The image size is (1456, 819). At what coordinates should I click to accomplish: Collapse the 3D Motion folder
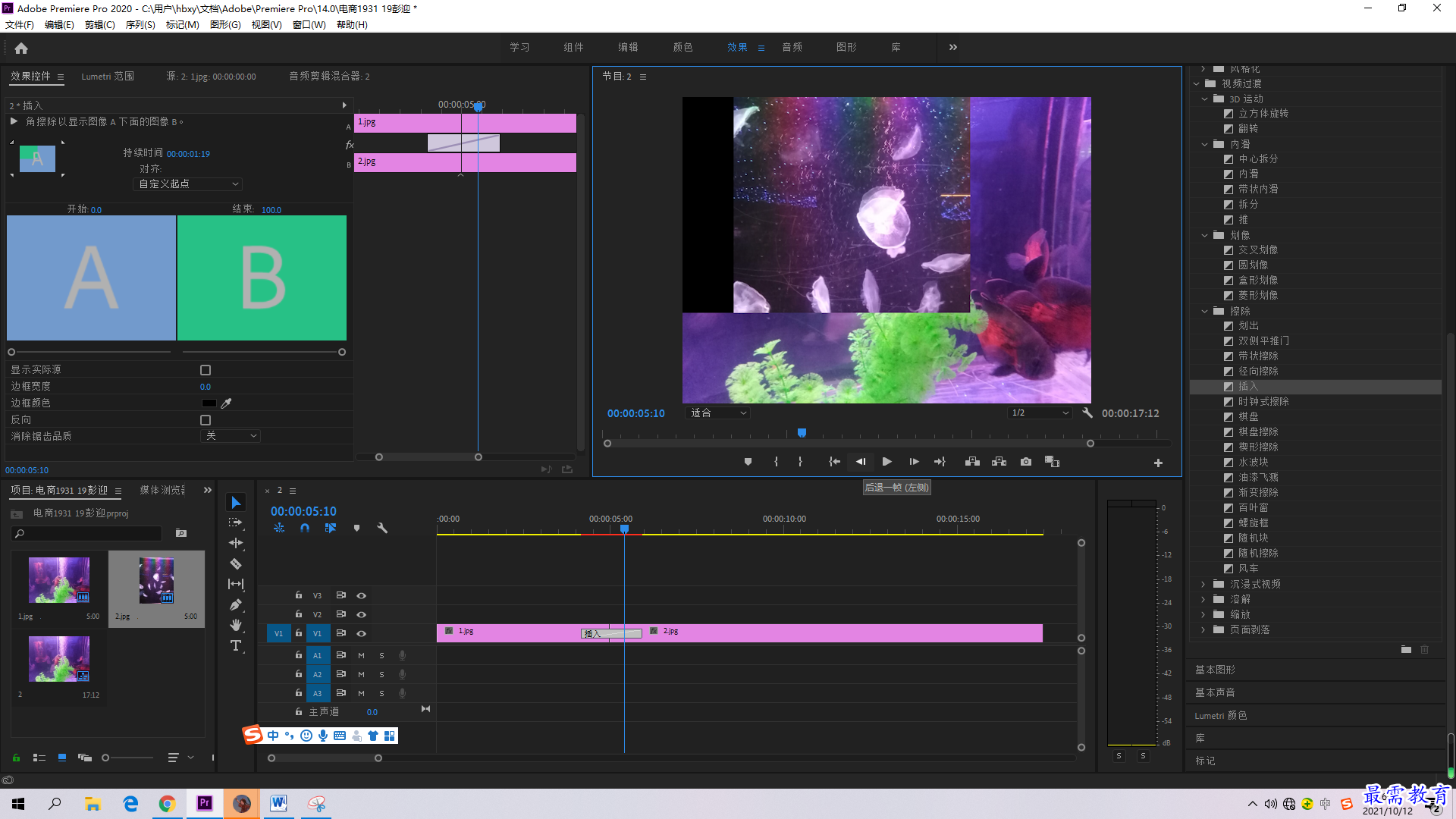pos(1205,99)
